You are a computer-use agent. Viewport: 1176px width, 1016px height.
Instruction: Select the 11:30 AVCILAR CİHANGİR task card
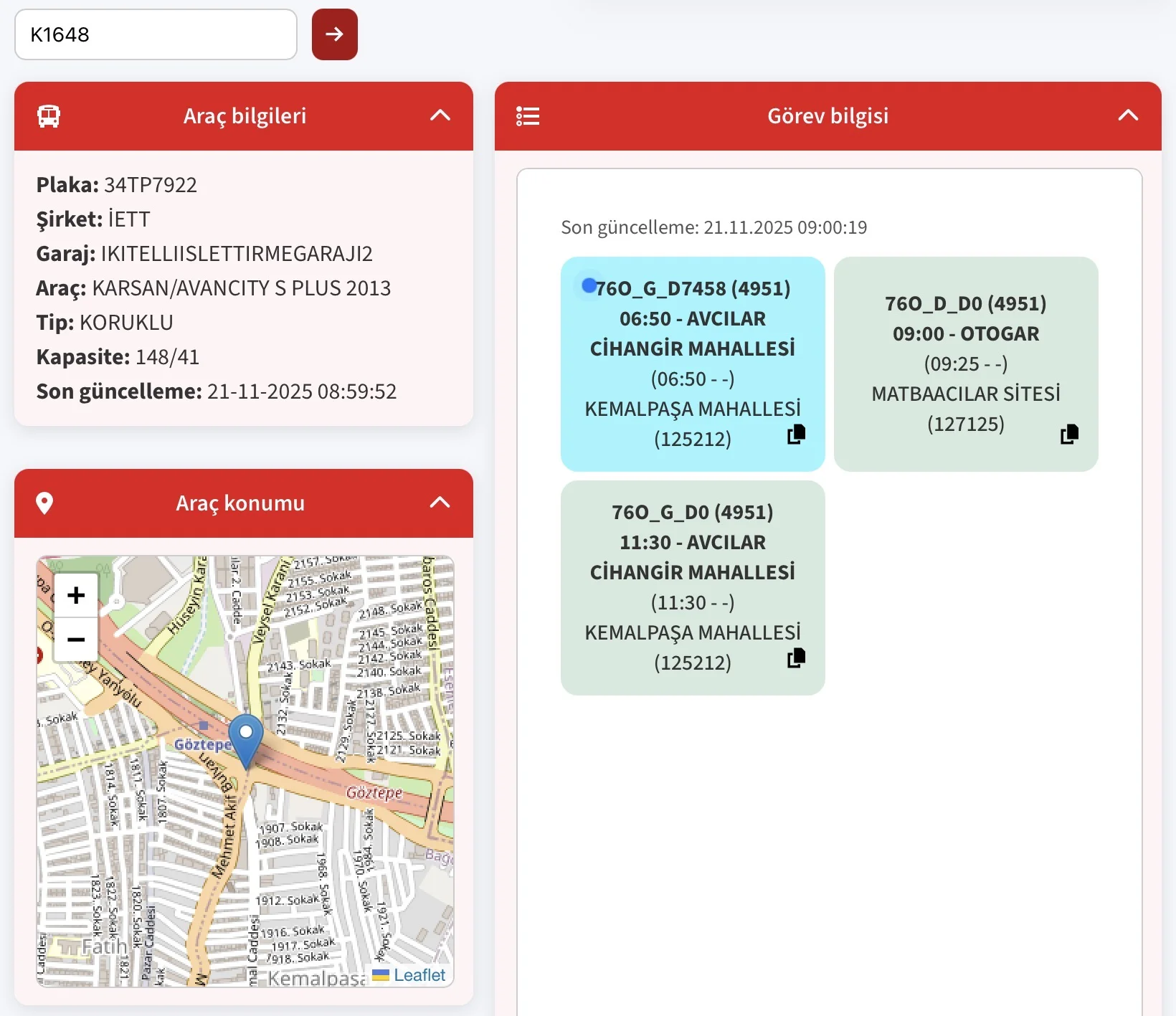coord(692,587)
